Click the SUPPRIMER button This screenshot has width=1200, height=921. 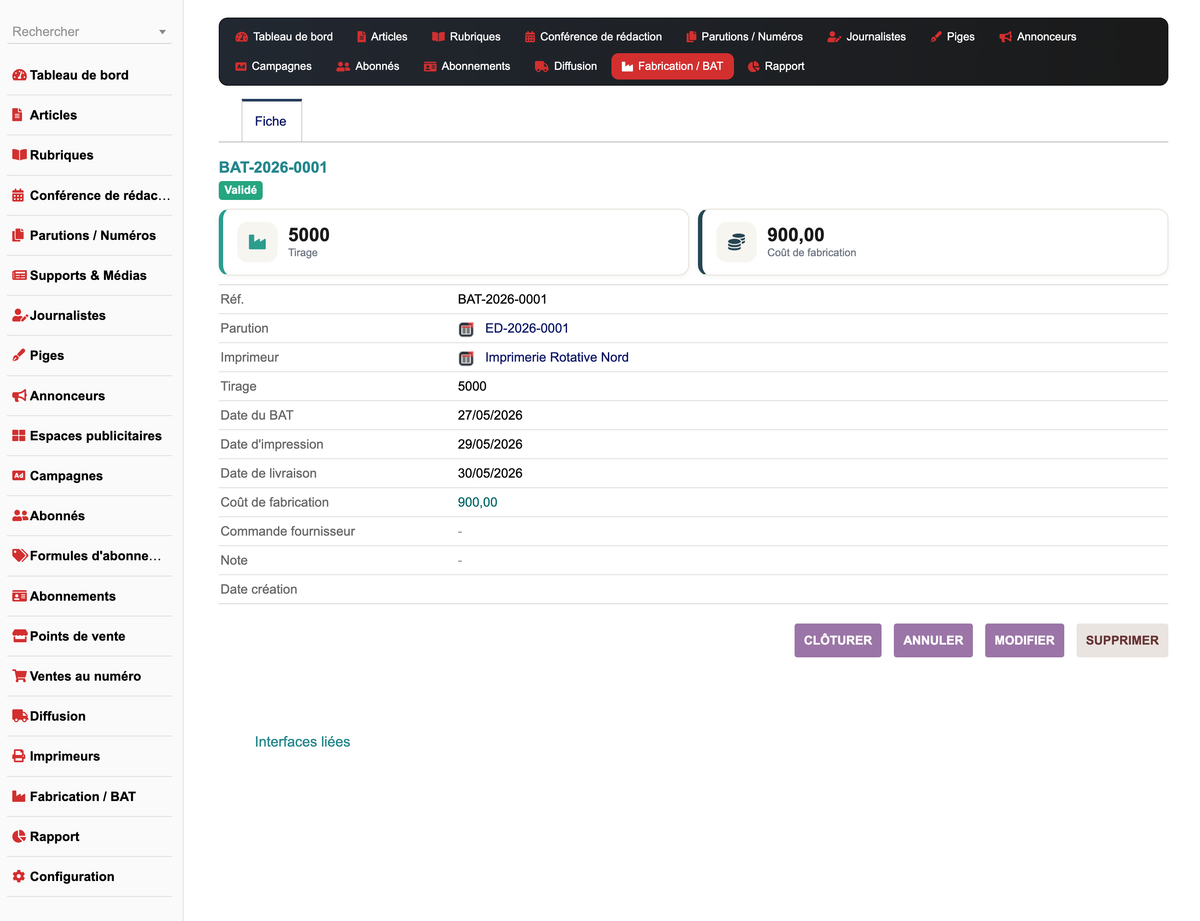point(1122,640)
